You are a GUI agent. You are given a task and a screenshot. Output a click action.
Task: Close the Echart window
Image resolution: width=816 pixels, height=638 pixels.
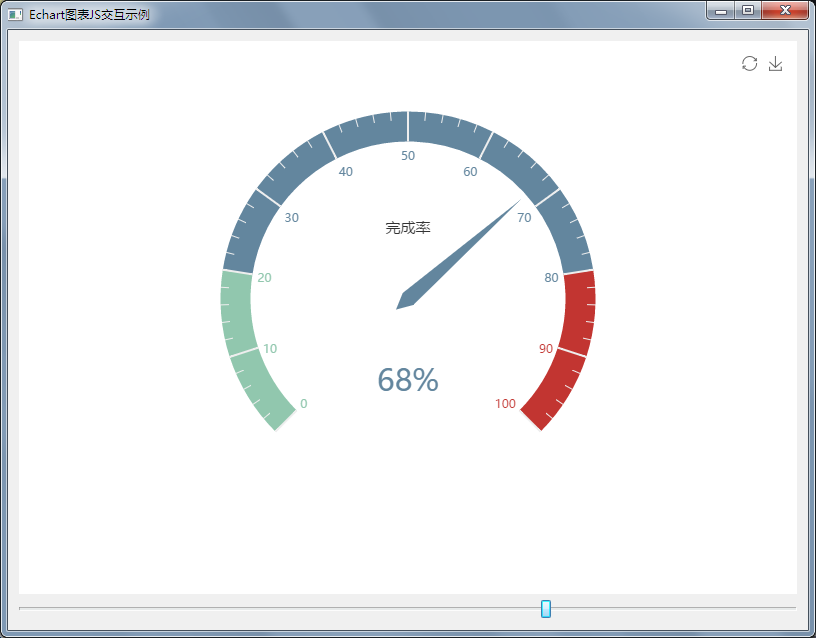click(784, 11)
